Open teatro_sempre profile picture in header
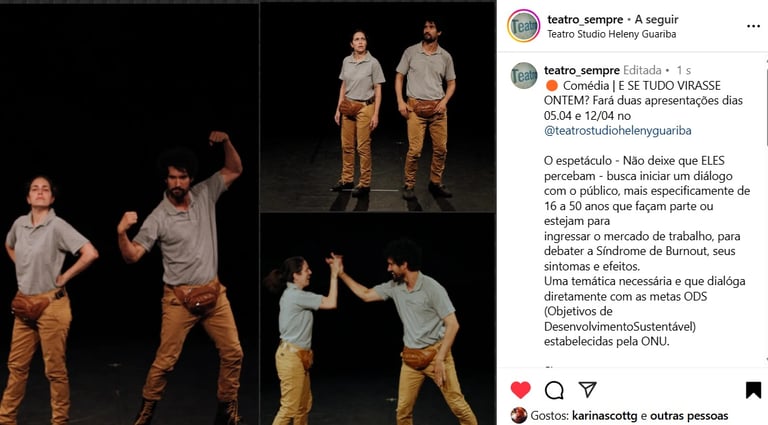 tap(524, 26)
